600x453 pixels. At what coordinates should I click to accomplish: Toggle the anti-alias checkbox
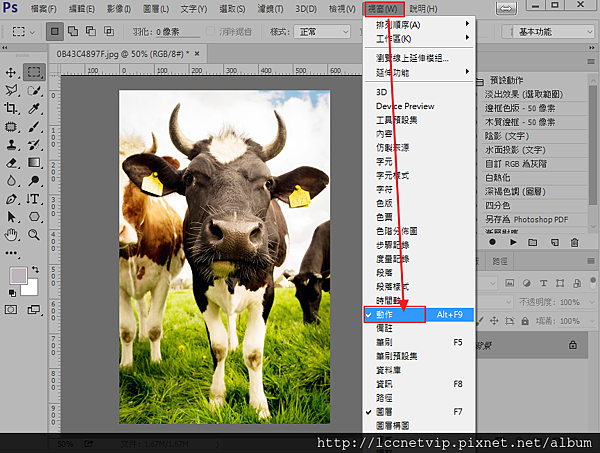pyautogui.click(x=210, y=31)
